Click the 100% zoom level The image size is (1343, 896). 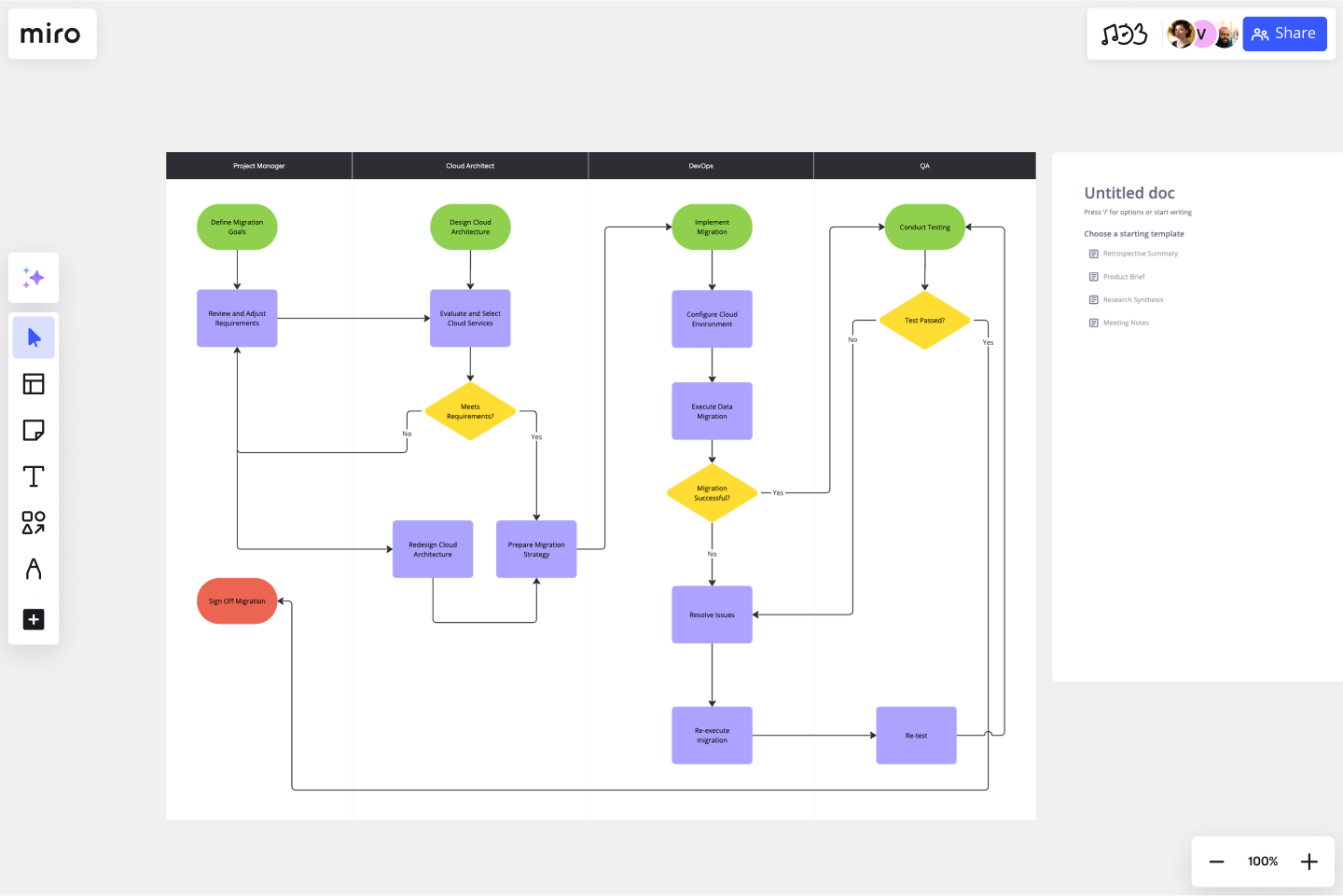click(x=1262, y=861)
